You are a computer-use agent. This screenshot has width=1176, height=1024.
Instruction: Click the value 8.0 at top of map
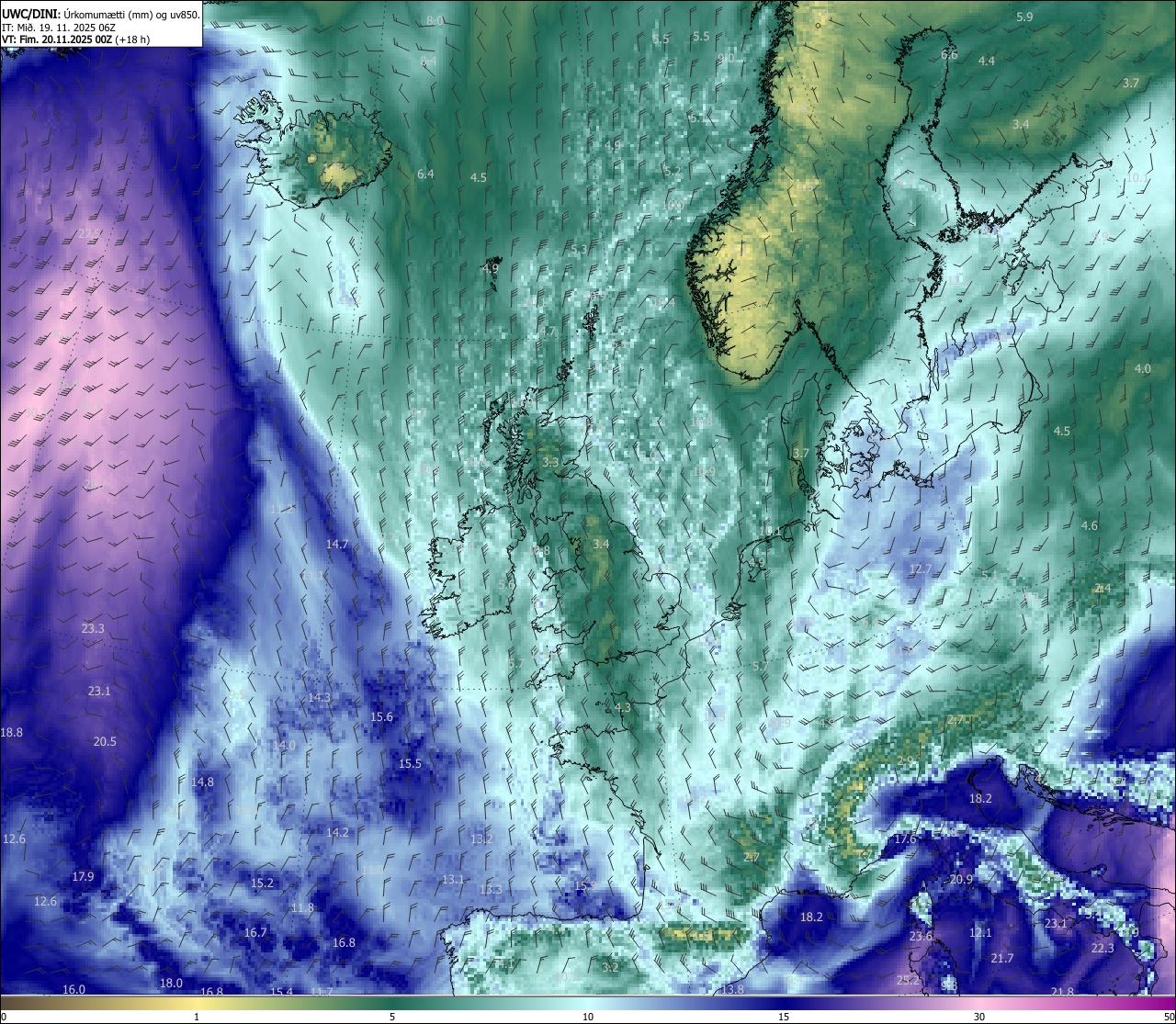pos(435,20)
